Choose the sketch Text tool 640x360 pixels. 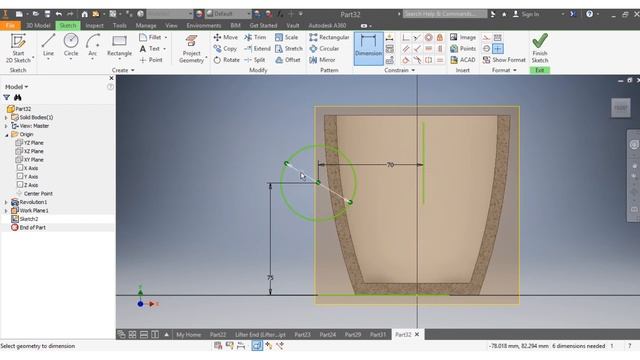point(150,49)
